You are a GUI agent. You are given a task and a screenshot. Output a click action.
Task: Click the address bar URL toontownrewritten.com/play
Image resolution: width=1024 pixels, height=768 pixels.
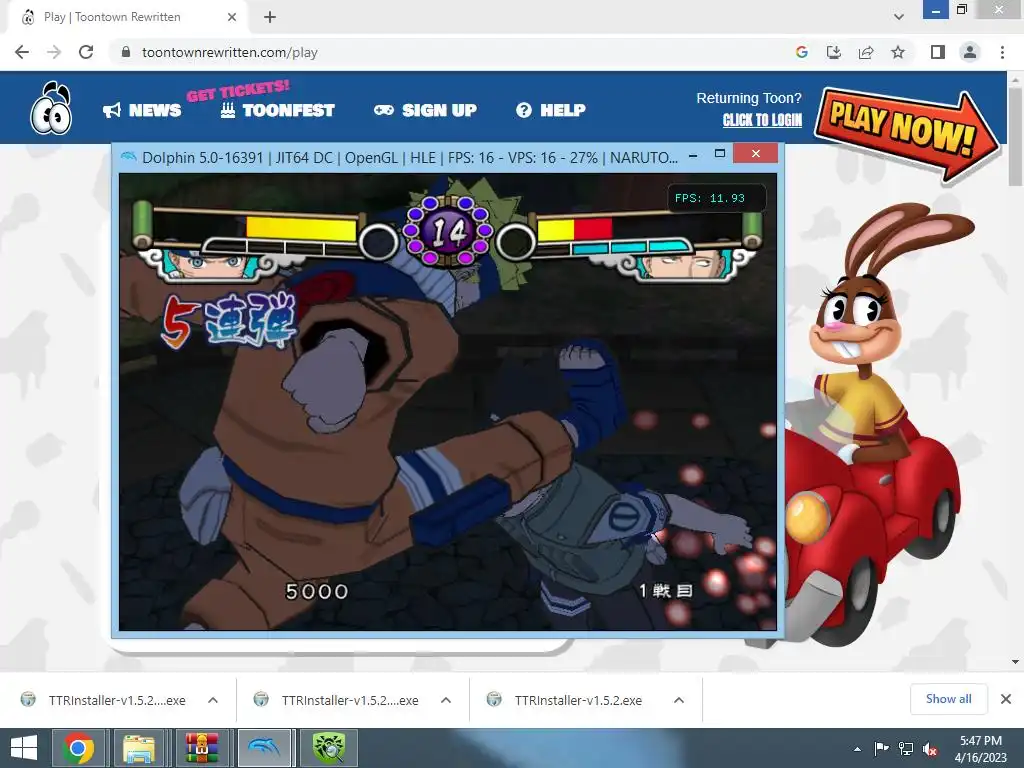(229, 52)
